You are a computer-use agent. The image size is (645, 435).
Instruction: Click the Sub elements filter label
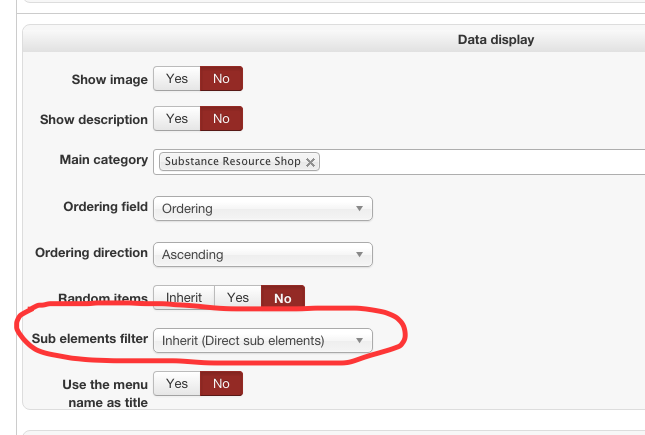pos(90,340)
